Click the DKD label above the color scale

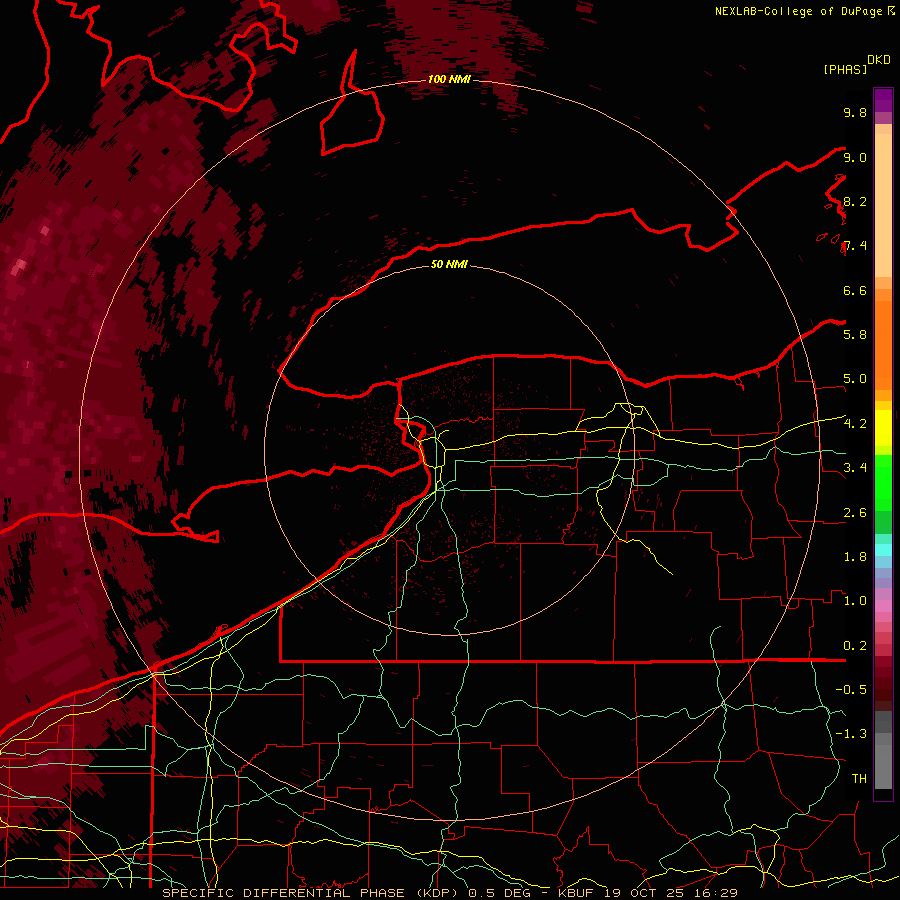coord(878,60)
